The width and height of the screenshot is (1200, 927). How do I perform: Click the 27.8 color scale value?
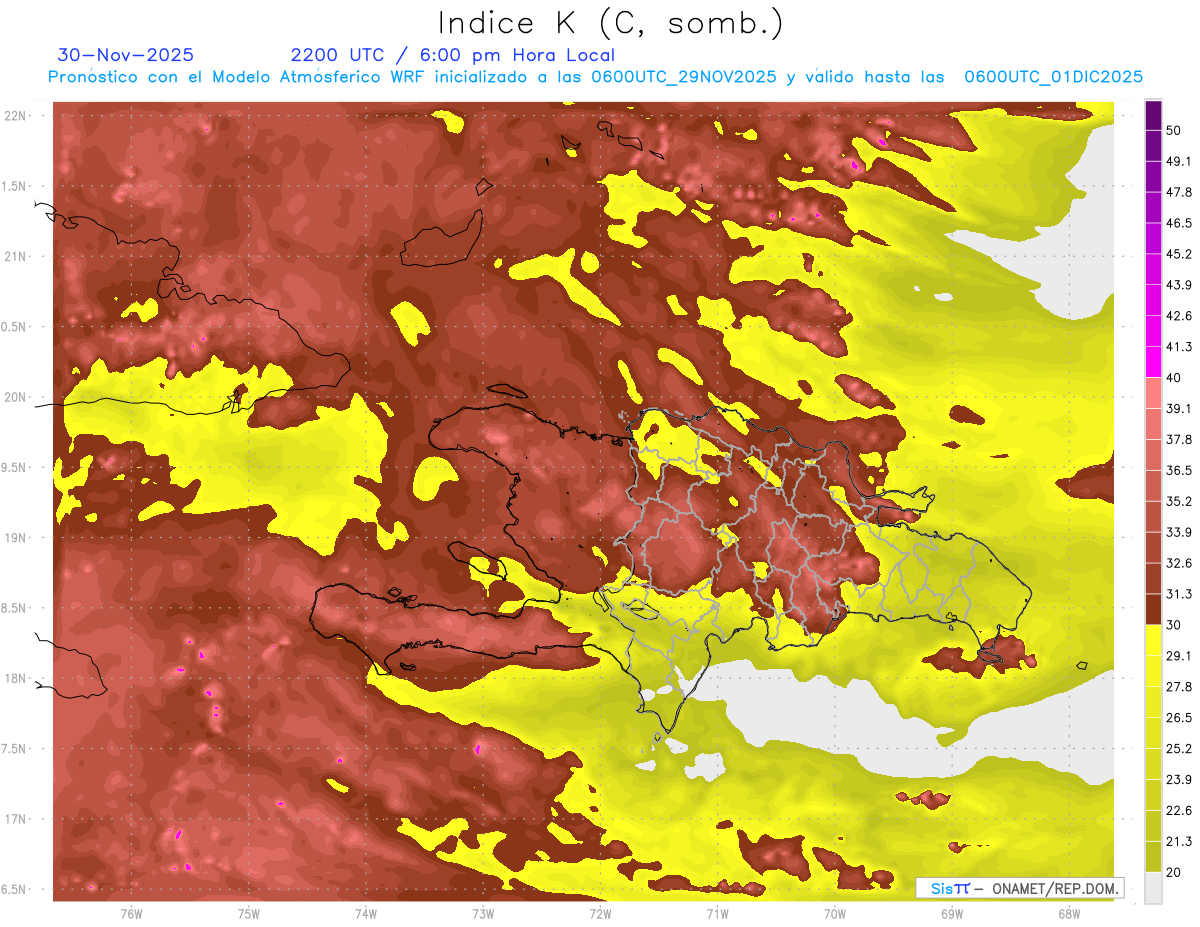[1179, 686]
